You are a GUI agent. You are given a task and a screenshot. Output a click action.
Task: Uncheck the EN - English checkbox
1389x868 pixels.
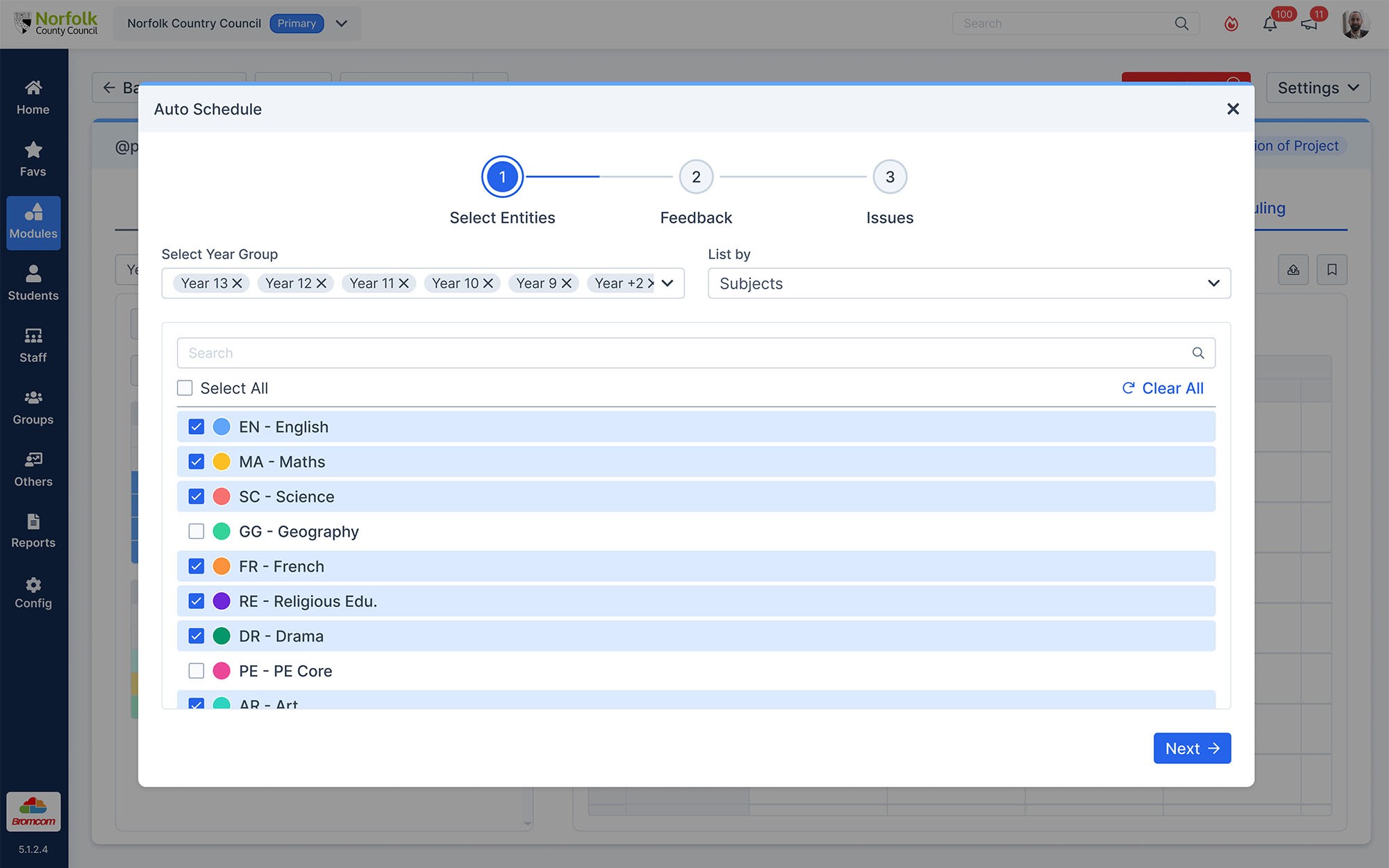coord(197,427)
